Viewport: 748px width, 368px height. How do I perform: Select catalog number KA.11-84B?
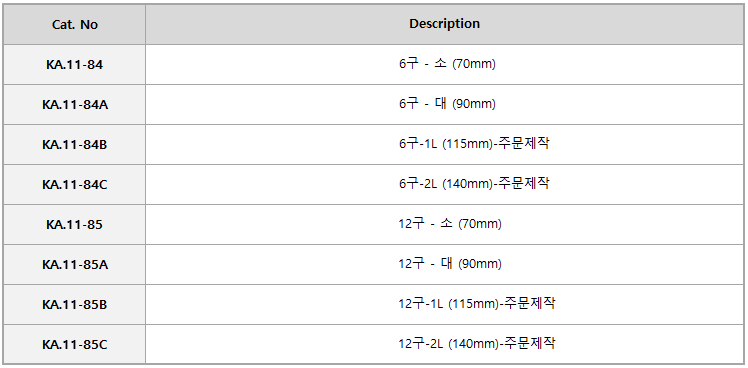click(x=75, y=145)
